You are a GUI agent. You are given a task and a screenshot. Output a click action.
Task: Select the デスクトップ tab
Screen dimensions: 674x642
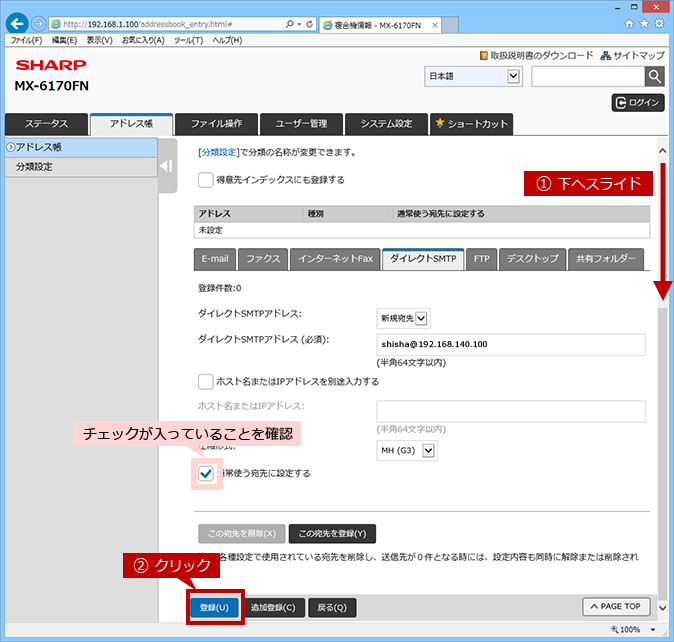click(x=532, y=259)
